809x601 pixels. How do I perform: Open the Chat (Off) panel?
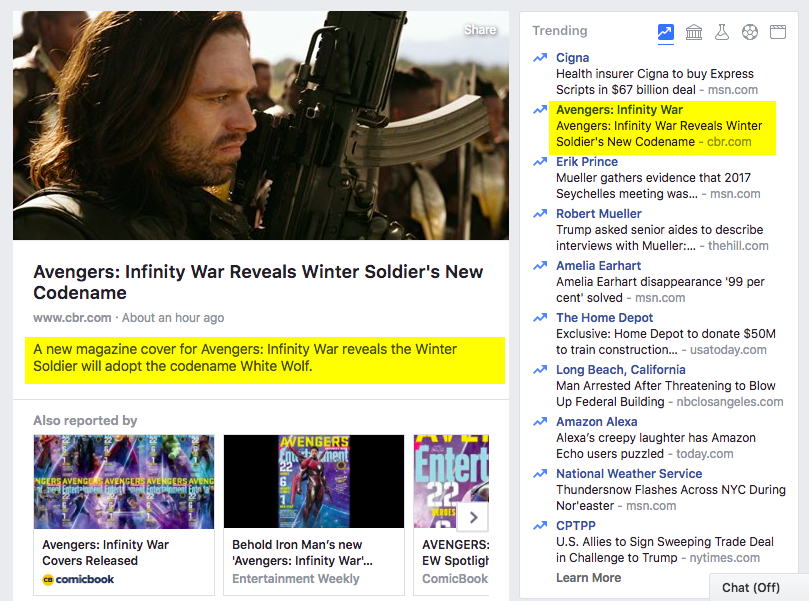coord(750,587)
